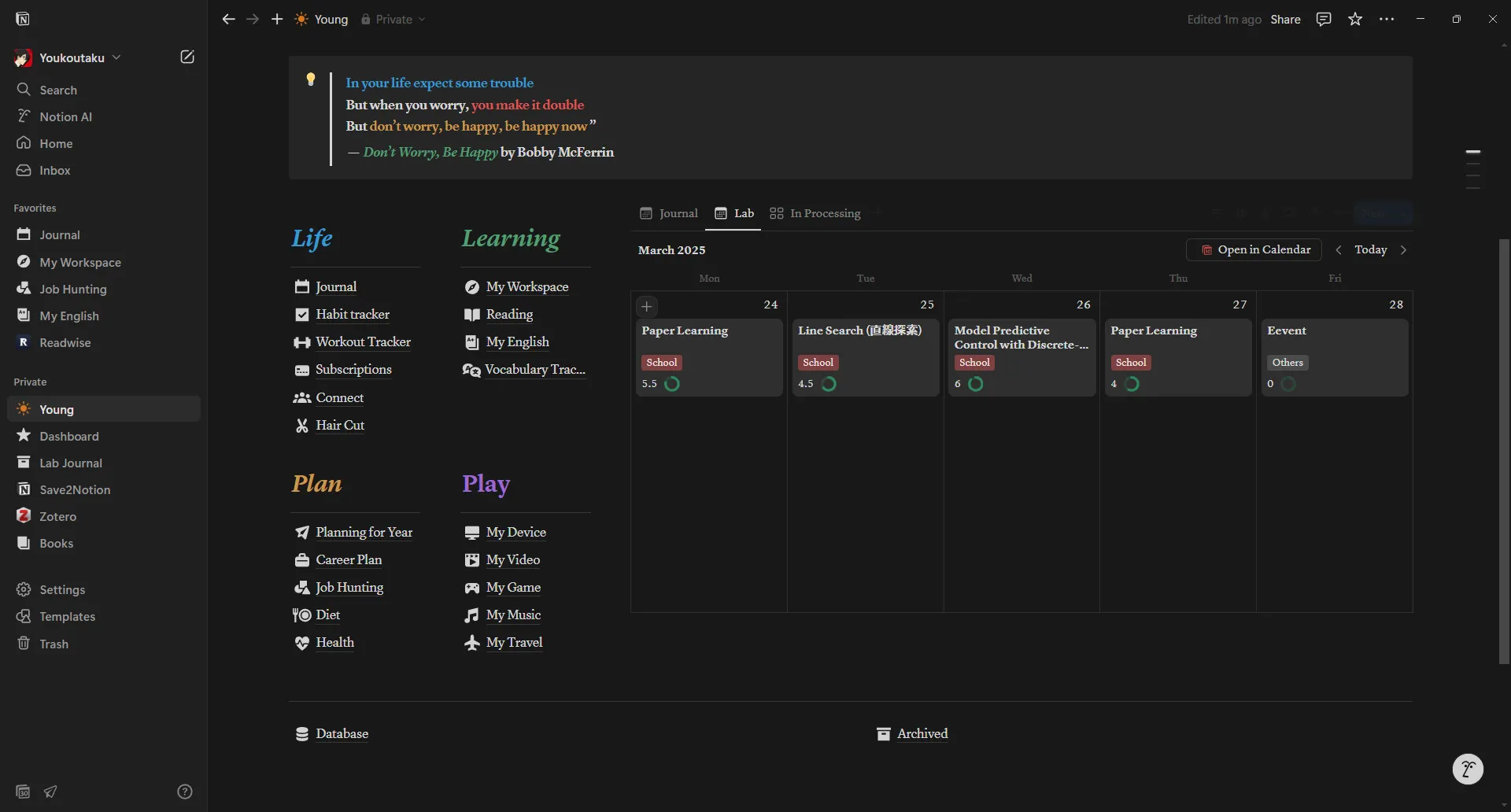Navigate back with the left arrow
Image resolution: width=1511 pixels, height=812 pixels.
tap(228, 20)
